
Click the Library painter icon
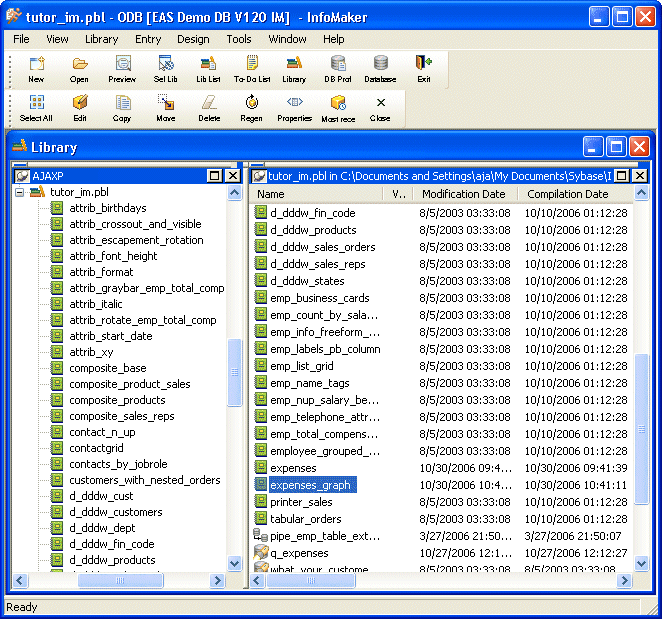coord(294,69)
